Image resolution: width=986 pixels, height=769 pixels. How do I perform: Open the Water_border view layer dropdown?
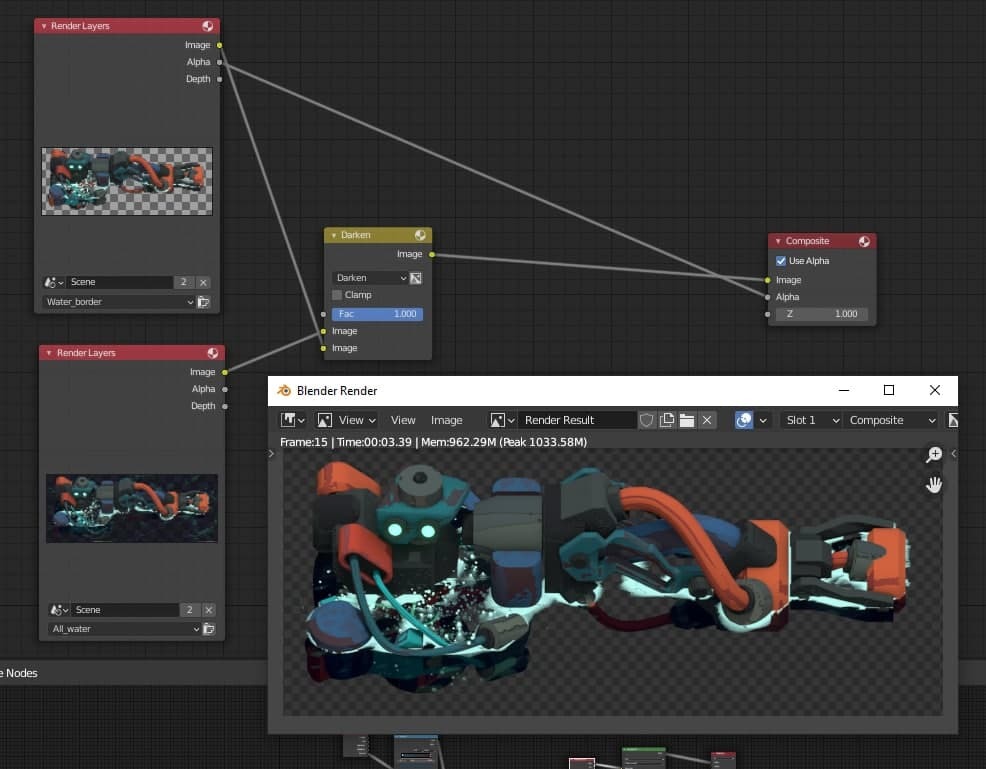119,302
